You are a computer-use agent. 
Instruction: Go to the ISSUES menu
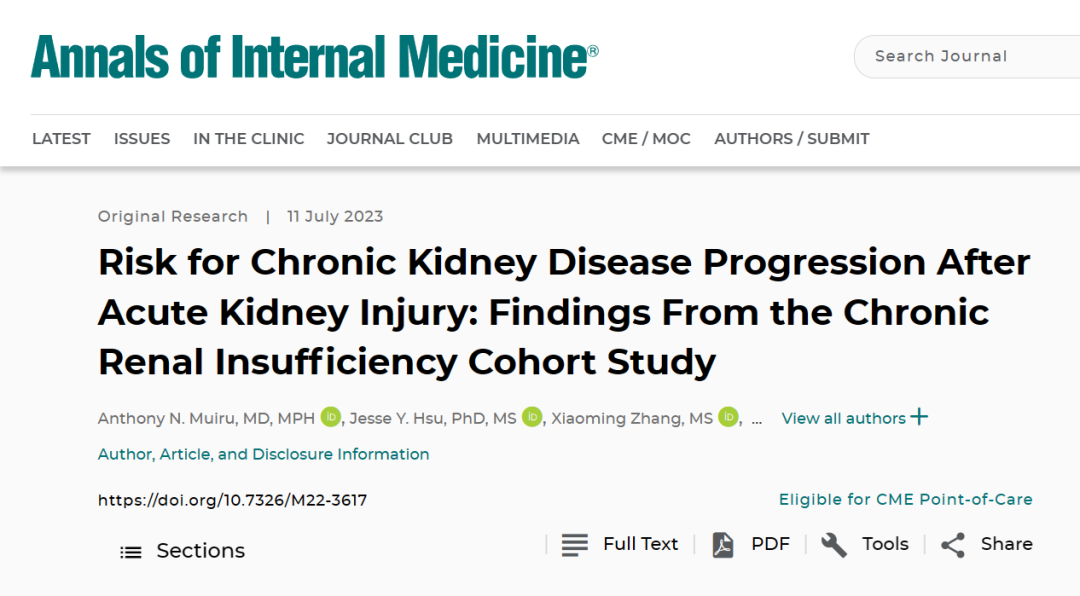coord(142,138)
